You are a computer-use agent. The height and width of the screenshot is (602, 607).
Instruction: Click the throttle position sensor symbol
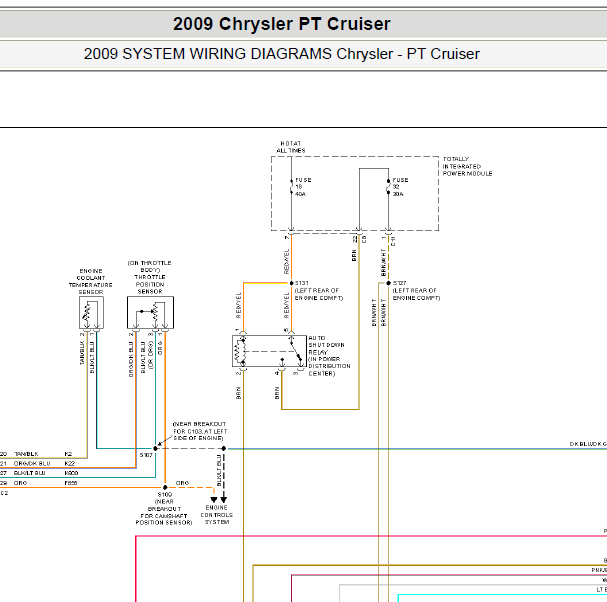tap(151, 312)
